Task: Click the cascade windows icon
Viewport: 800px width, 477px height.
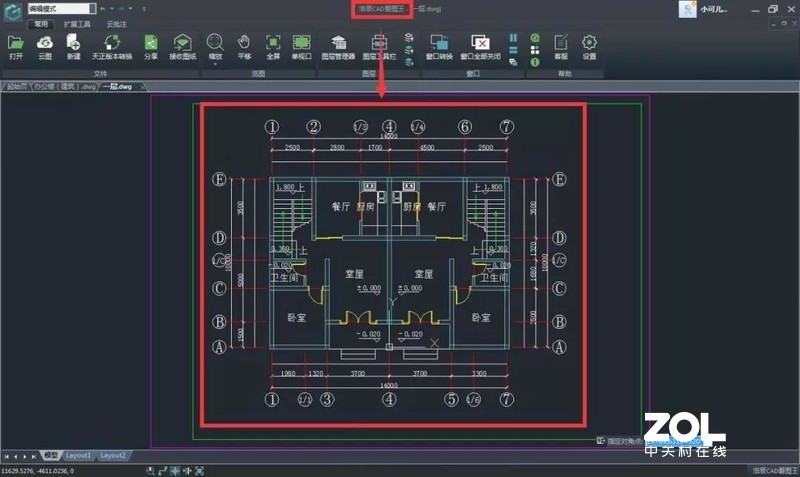Action: coord(513,62)
